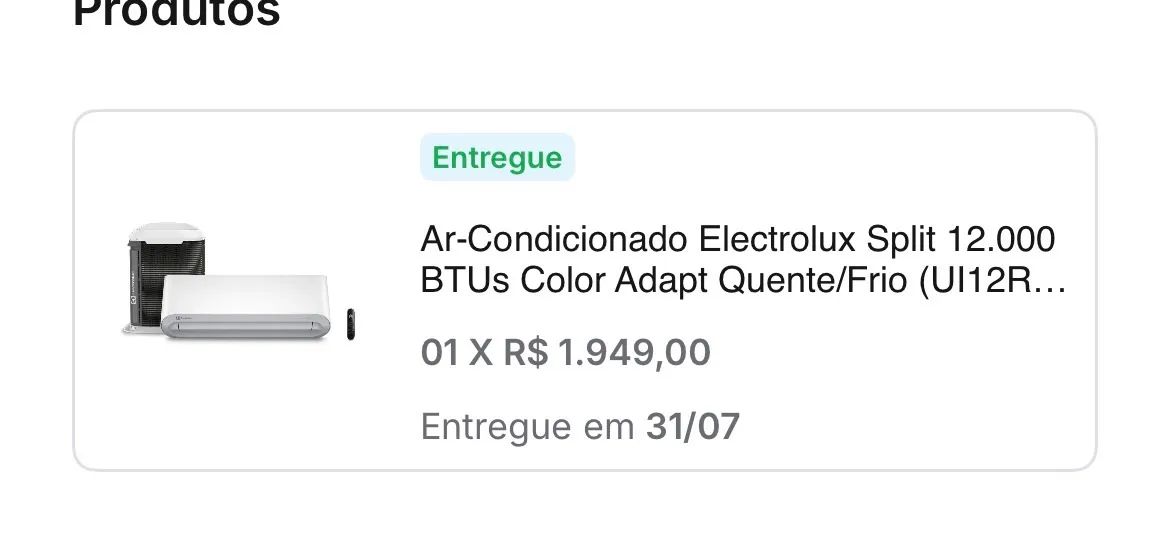
Task: Tap the green Entregue status badge
Action: 497,157
